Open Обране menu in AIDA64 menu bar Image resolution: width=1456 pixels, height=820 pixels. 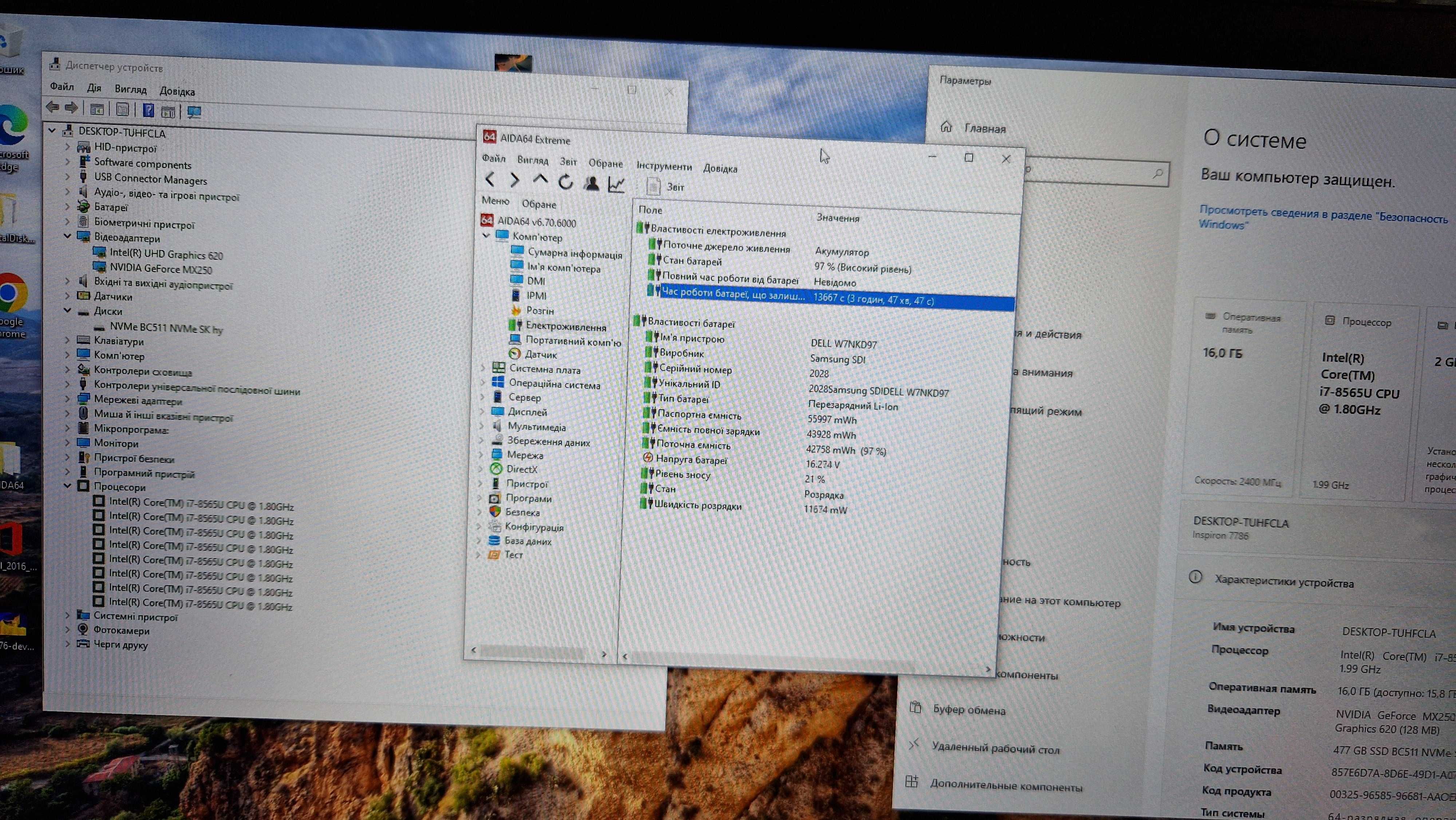[605, 163]
